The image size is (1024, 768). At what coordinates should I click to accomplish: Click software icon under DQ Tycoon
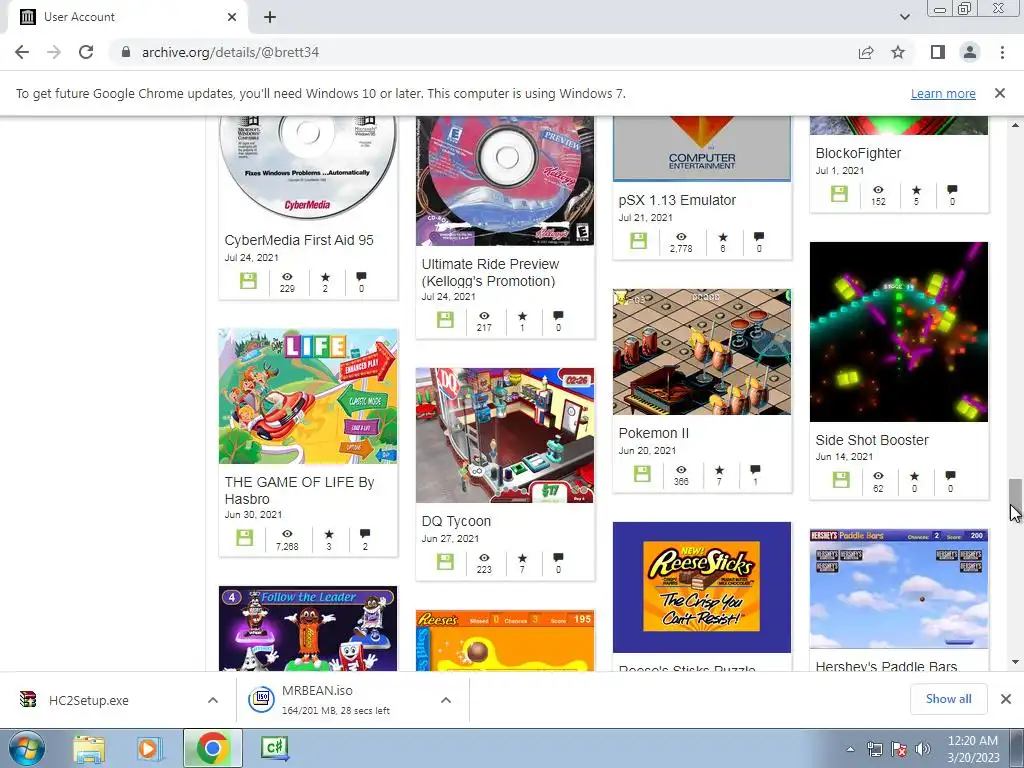[x=445, y=562]
